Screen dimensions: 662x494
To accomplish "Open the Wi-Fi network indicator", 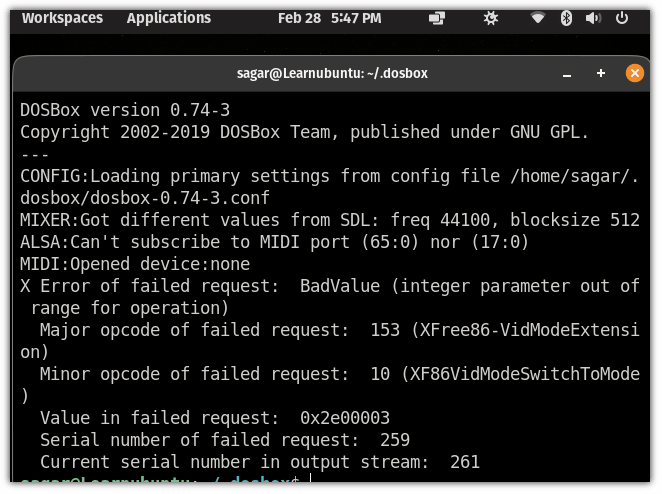I will point(539,18).
